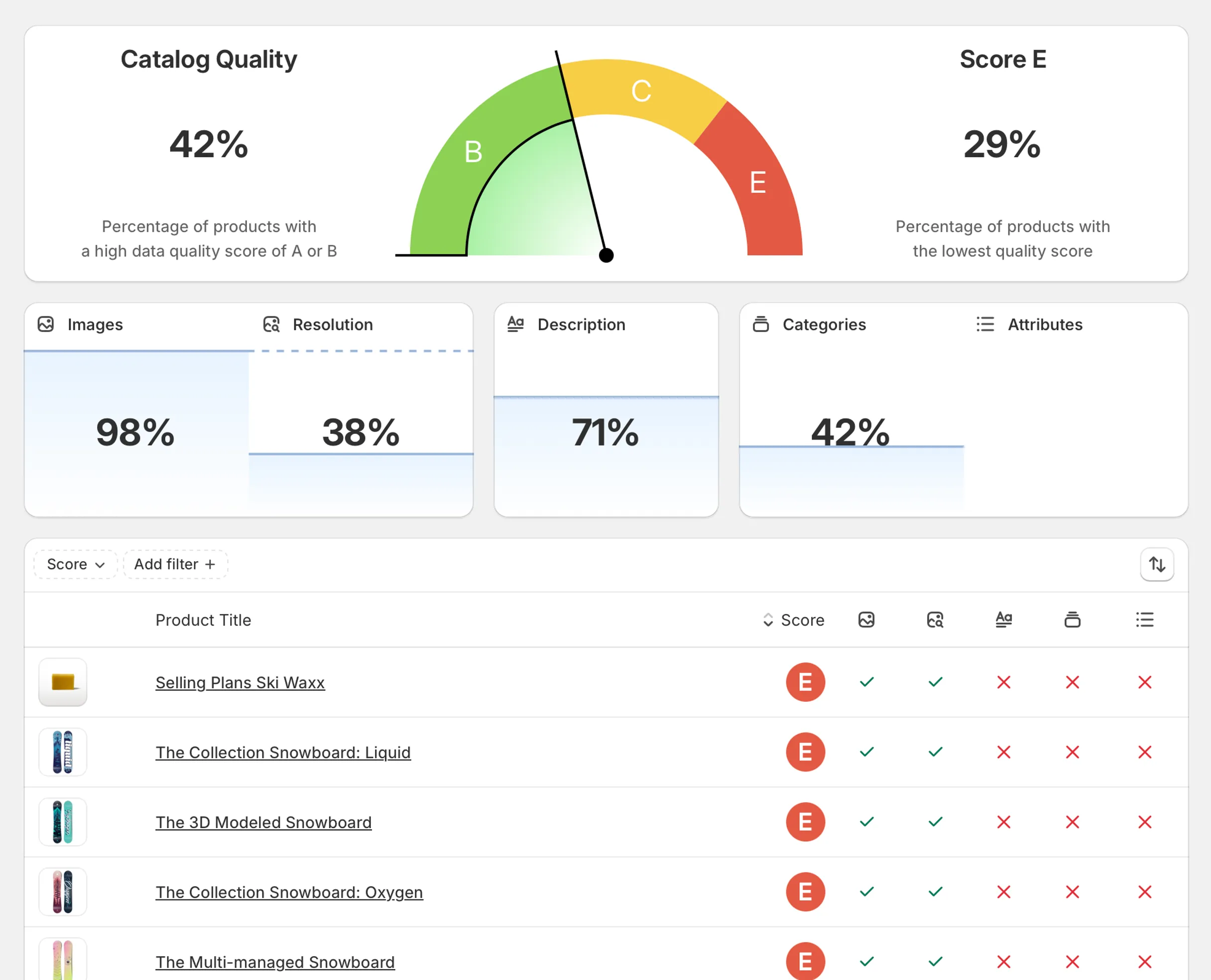This screenshot has width=1211, height=980.
Task: Click Images icon in metrics card
Action: point(46,324)
